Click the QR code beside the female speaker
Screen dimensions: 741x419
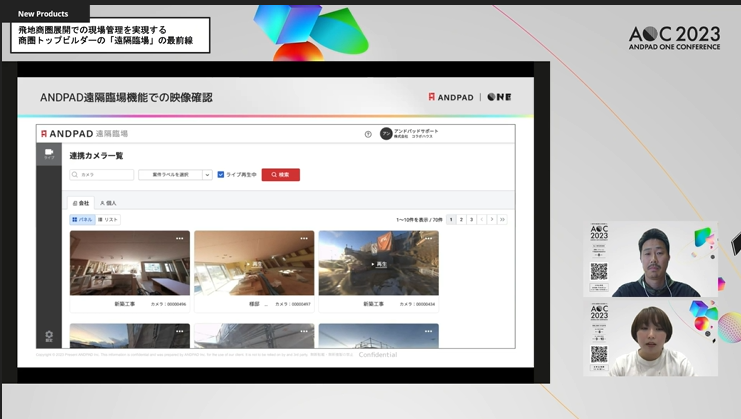[x=599, y=354]
